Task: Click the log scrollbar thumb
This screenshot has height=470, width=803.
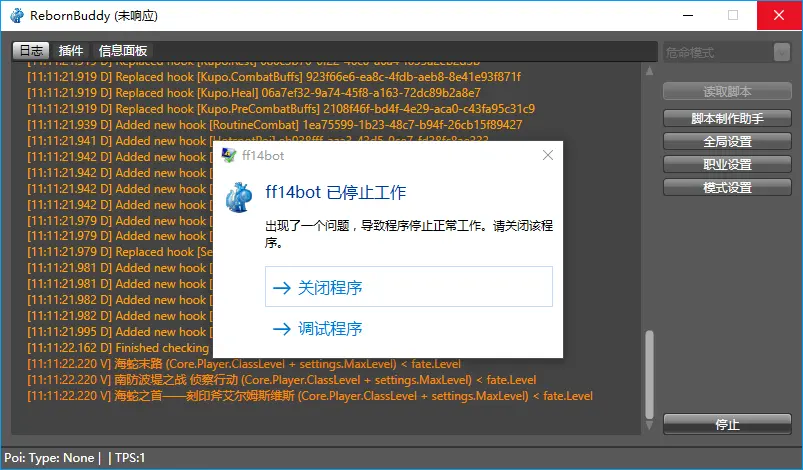Action: coord(649,375)
